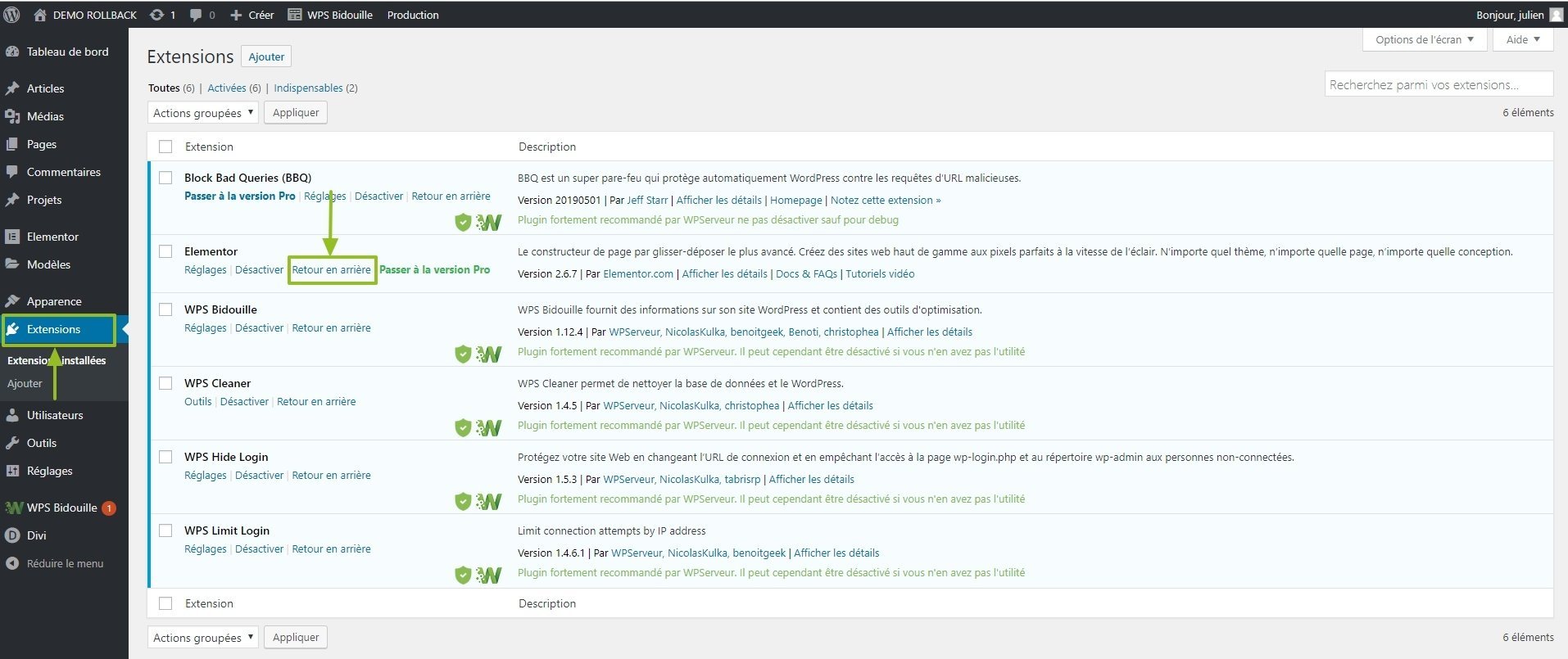Screen dimensions: 1568x659
Task: Open WPS Bidouille in the admin bar
Action: coord(330,15)
